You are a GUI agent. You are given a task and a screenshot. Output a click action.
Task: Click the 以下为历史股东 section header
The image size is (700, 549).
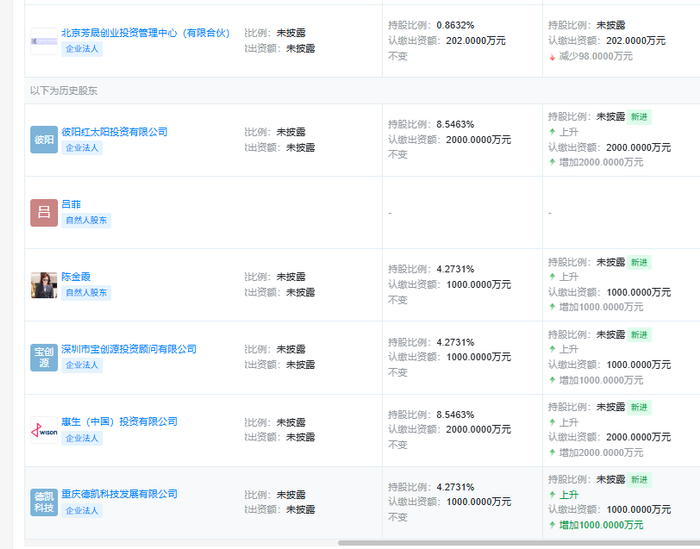tap(64, 91)
